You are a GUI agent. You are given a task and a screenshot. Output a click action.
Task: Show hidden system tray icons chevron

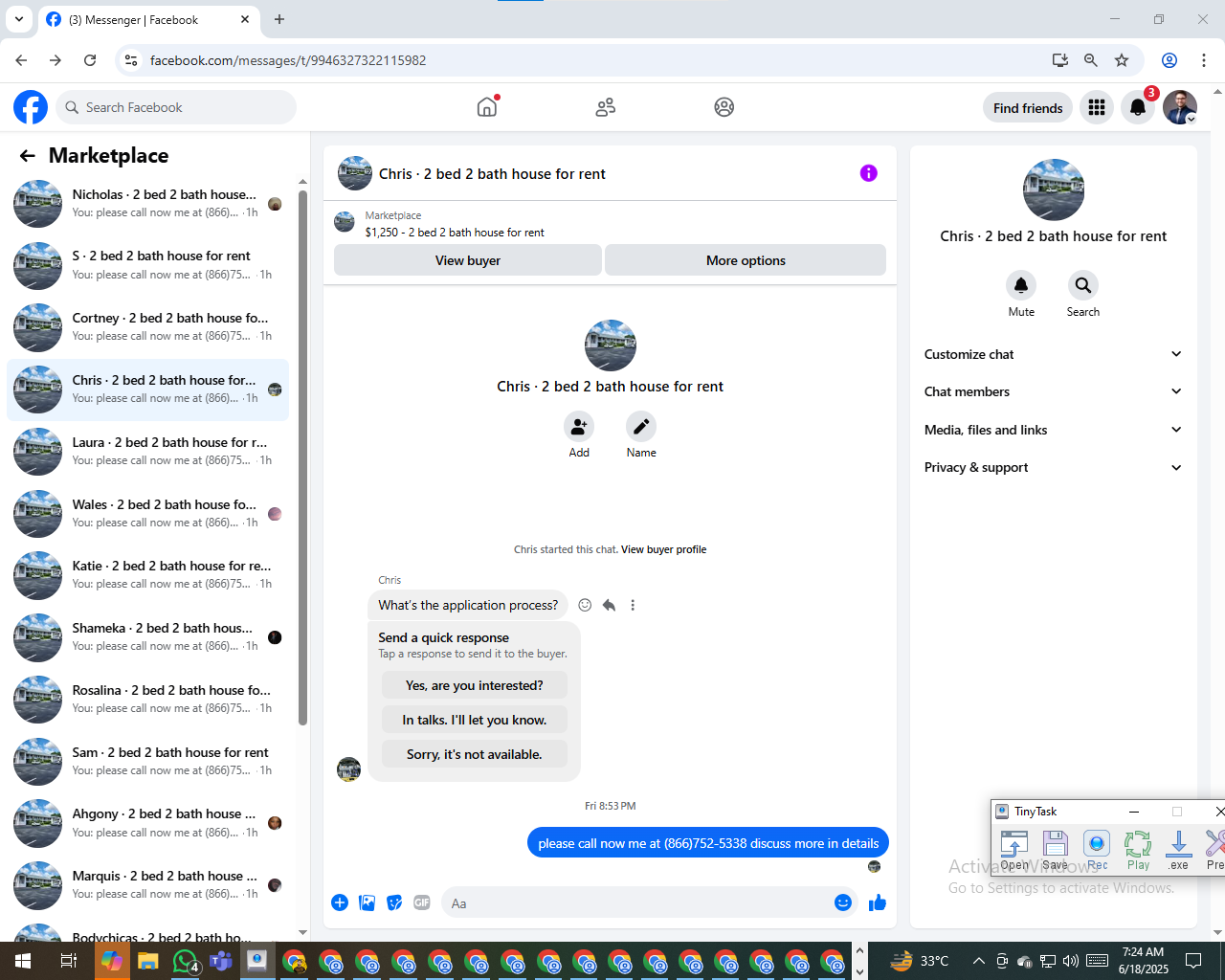pyautogui.click(x=978, y=961)
